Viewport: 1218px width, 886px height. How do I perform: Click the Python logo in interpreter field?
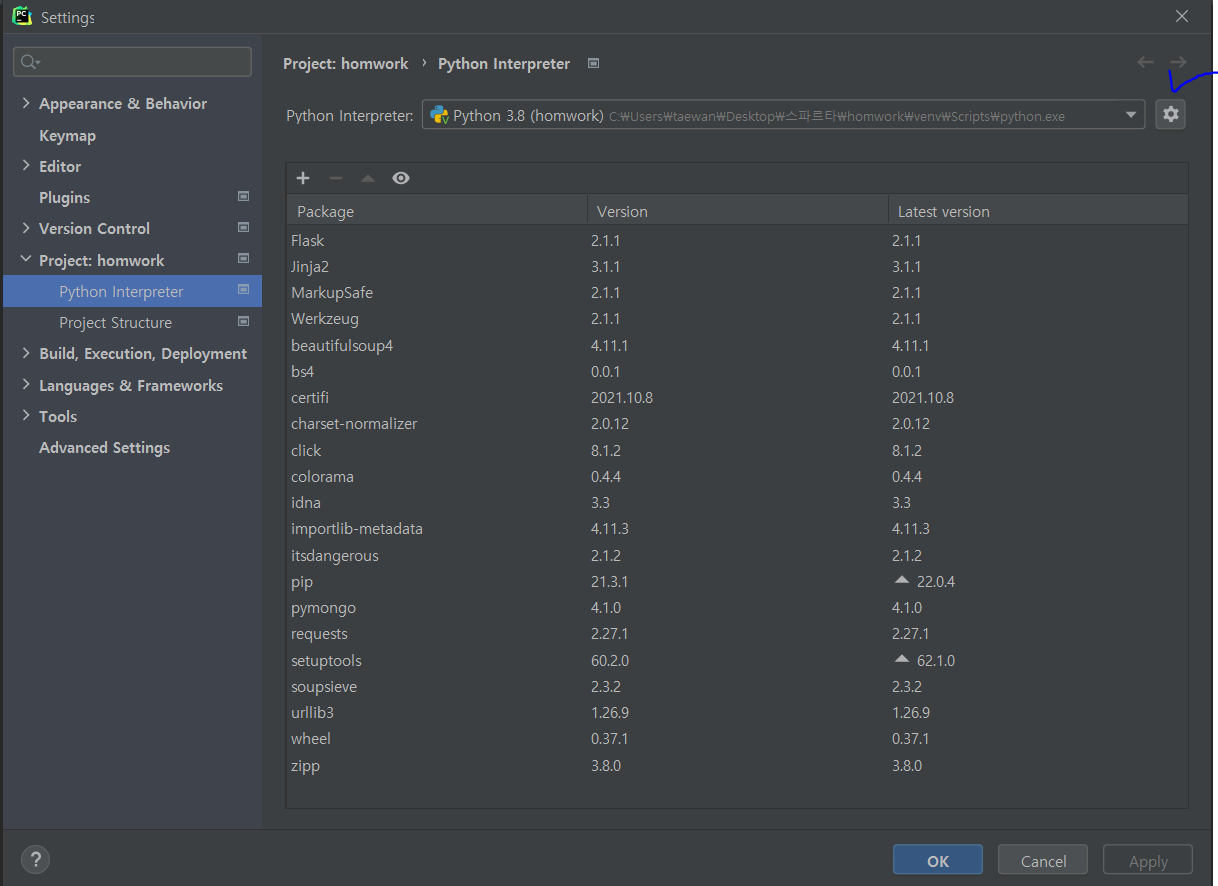click(439, 115)
